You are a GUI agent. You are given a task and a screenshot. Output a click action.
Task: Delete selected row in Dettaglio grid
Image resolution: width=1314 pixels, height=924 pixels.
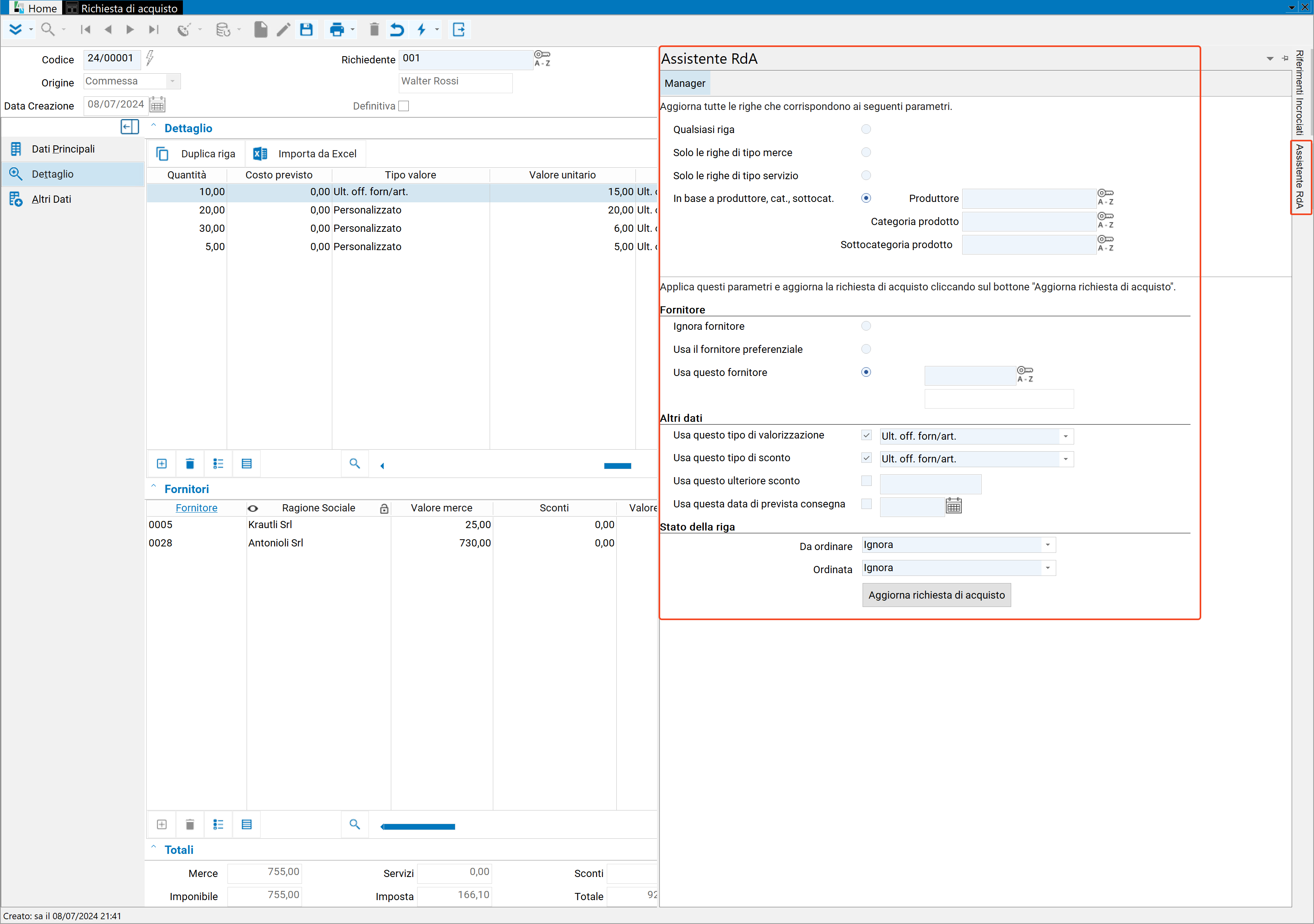(x=190, y=464)
